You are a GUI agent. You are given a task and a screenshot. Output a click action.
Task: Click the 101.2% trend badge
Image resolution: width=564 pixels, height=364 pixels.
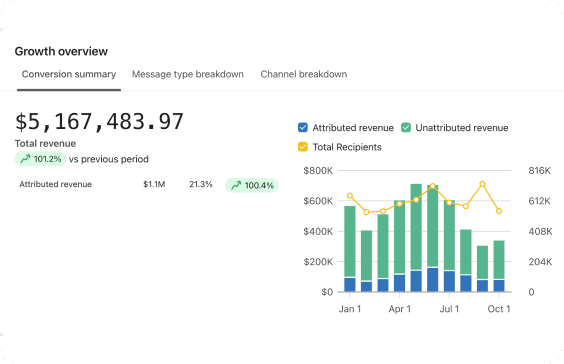click(40, 159)
